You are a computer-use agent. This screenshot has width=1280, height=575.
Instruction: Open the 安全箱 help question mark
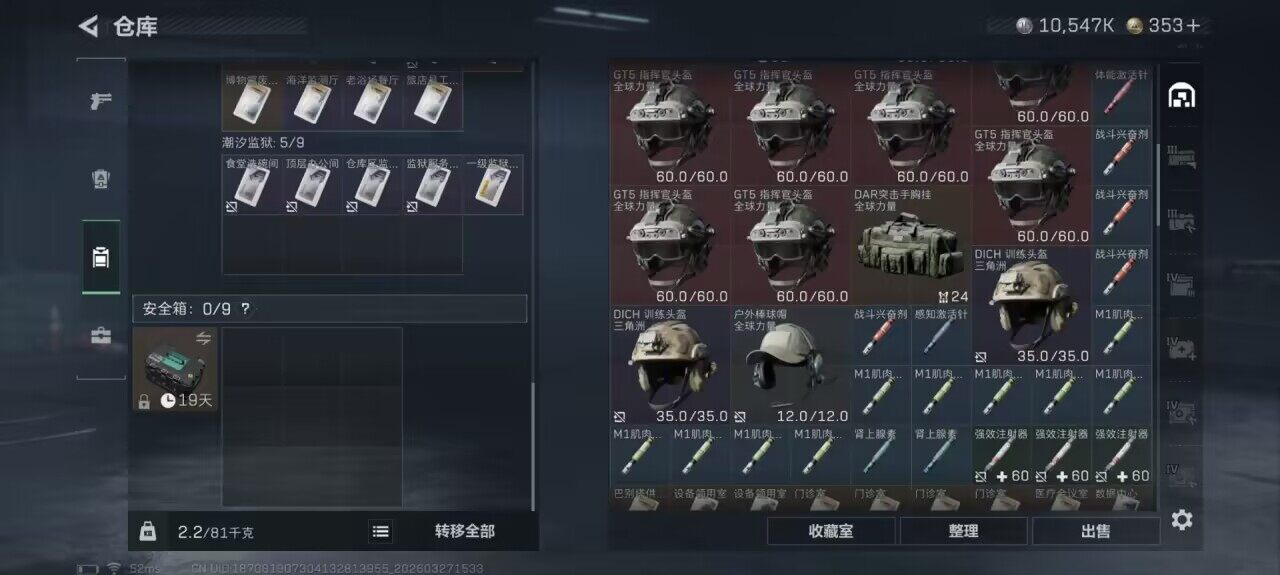coord(245,309)
